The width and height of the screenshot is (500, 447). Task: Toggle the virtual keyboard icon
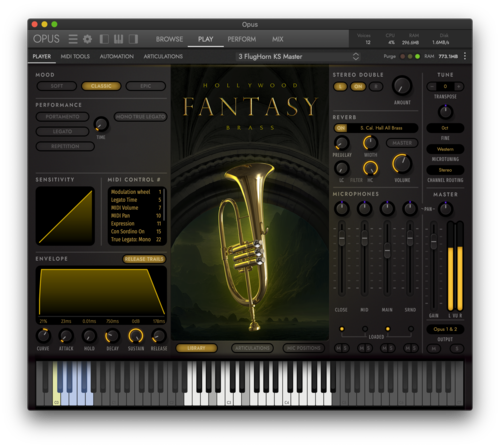point(119,39)
